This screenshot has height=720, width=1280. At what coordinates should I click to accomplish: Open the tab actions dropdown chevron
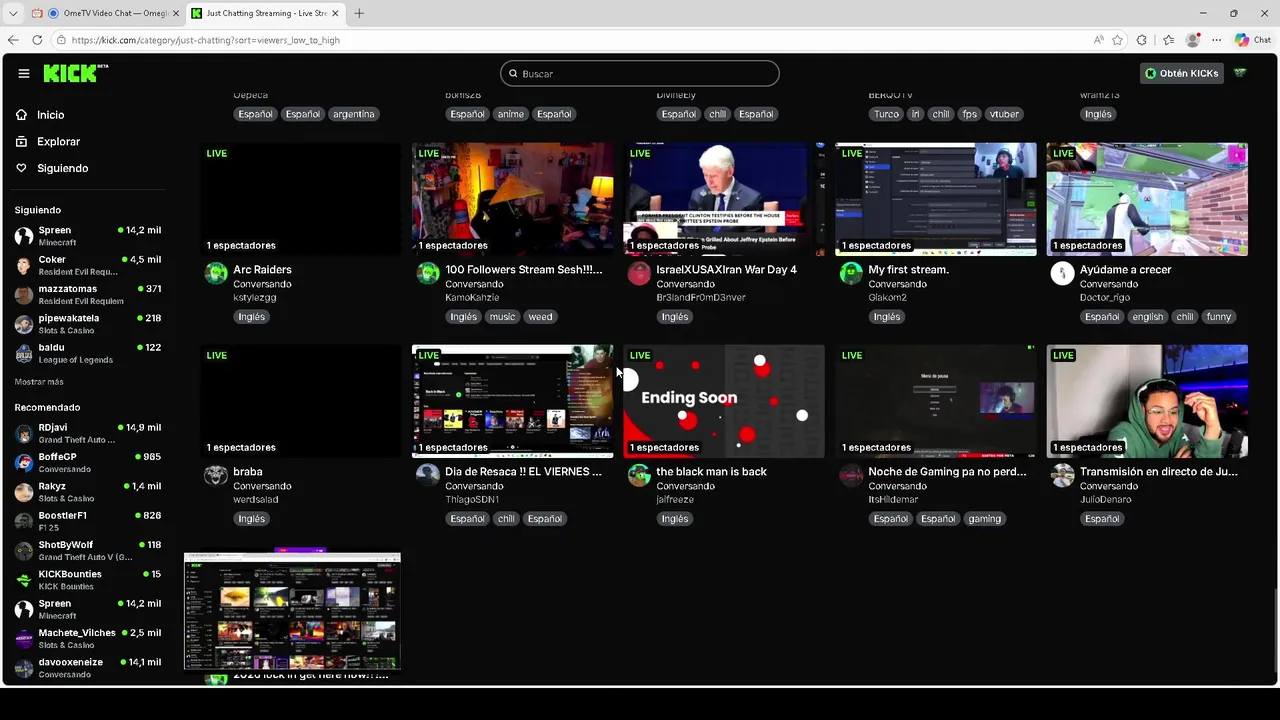coord(13,13)
